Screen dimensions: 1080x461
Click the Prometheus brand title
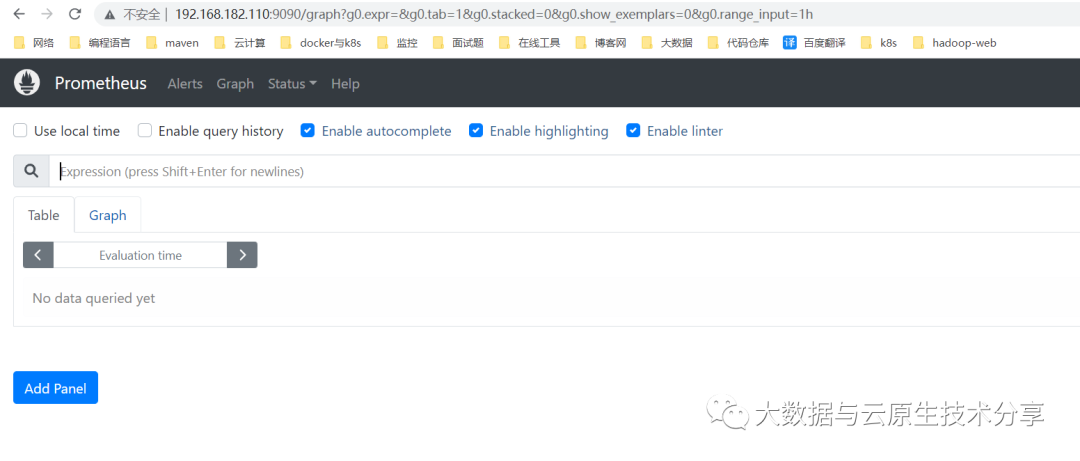pyautogui.click(x=101, y=83)
